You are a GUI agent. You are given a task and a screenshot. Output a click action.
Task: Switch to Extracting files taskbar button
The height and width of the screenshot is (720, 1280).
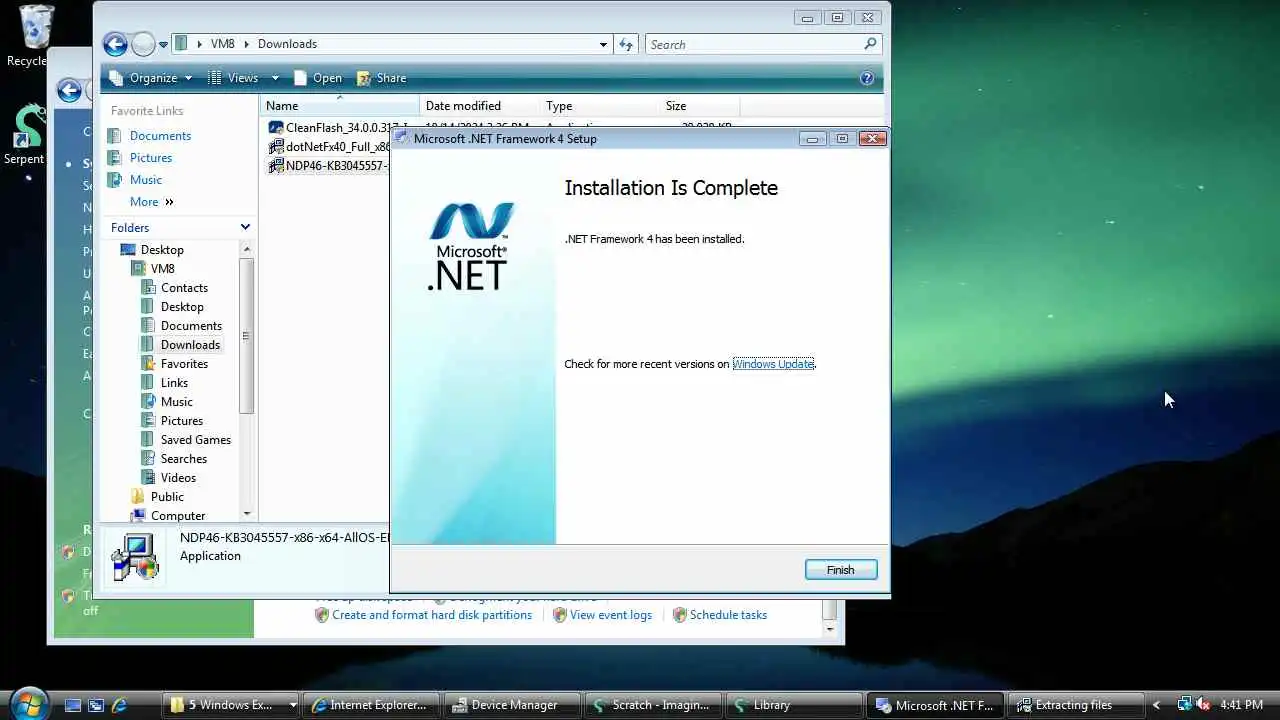(x=1074, y=705)
